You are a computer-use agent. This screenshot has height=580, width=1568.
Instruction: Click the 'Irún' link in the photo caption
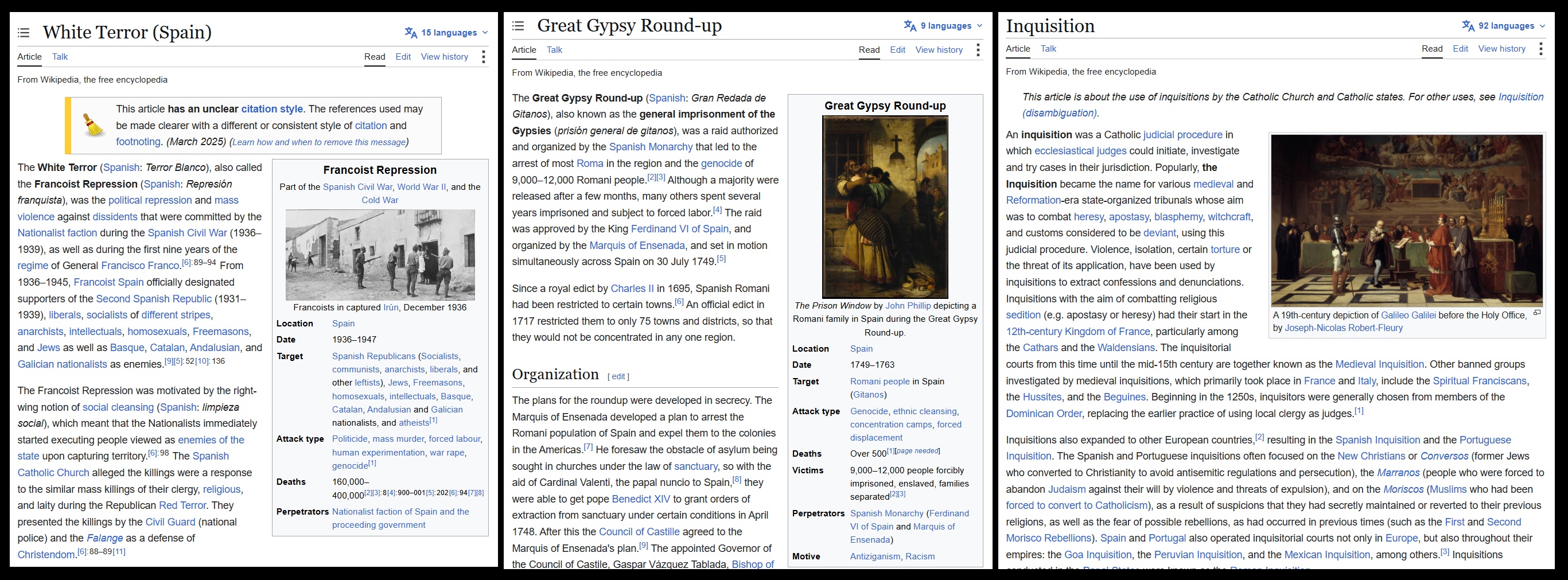coord(391,307)
